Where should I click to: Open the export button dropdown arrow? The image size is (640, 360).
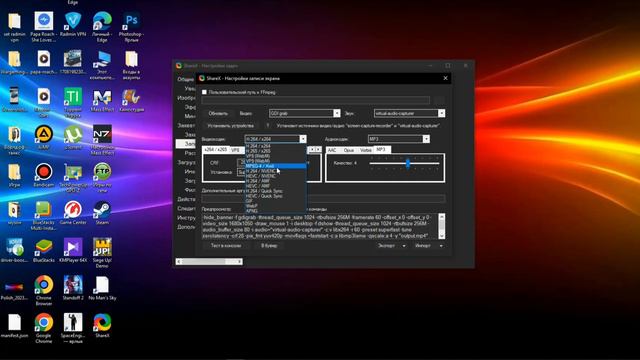(x=404, y=246)
